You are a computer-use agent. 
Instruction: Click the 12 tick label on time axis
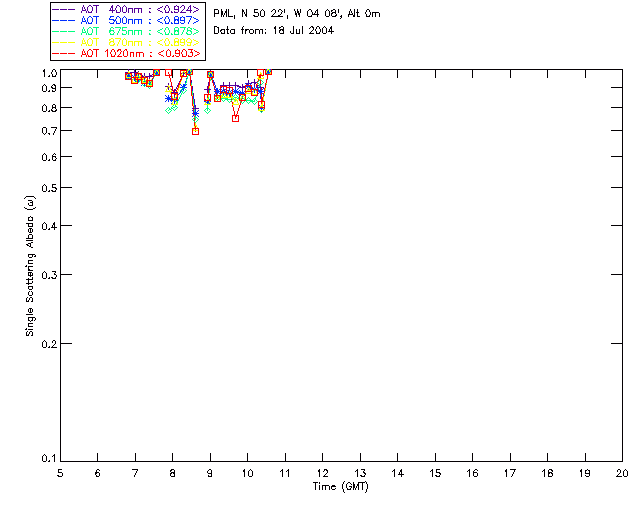click(322, 473)
